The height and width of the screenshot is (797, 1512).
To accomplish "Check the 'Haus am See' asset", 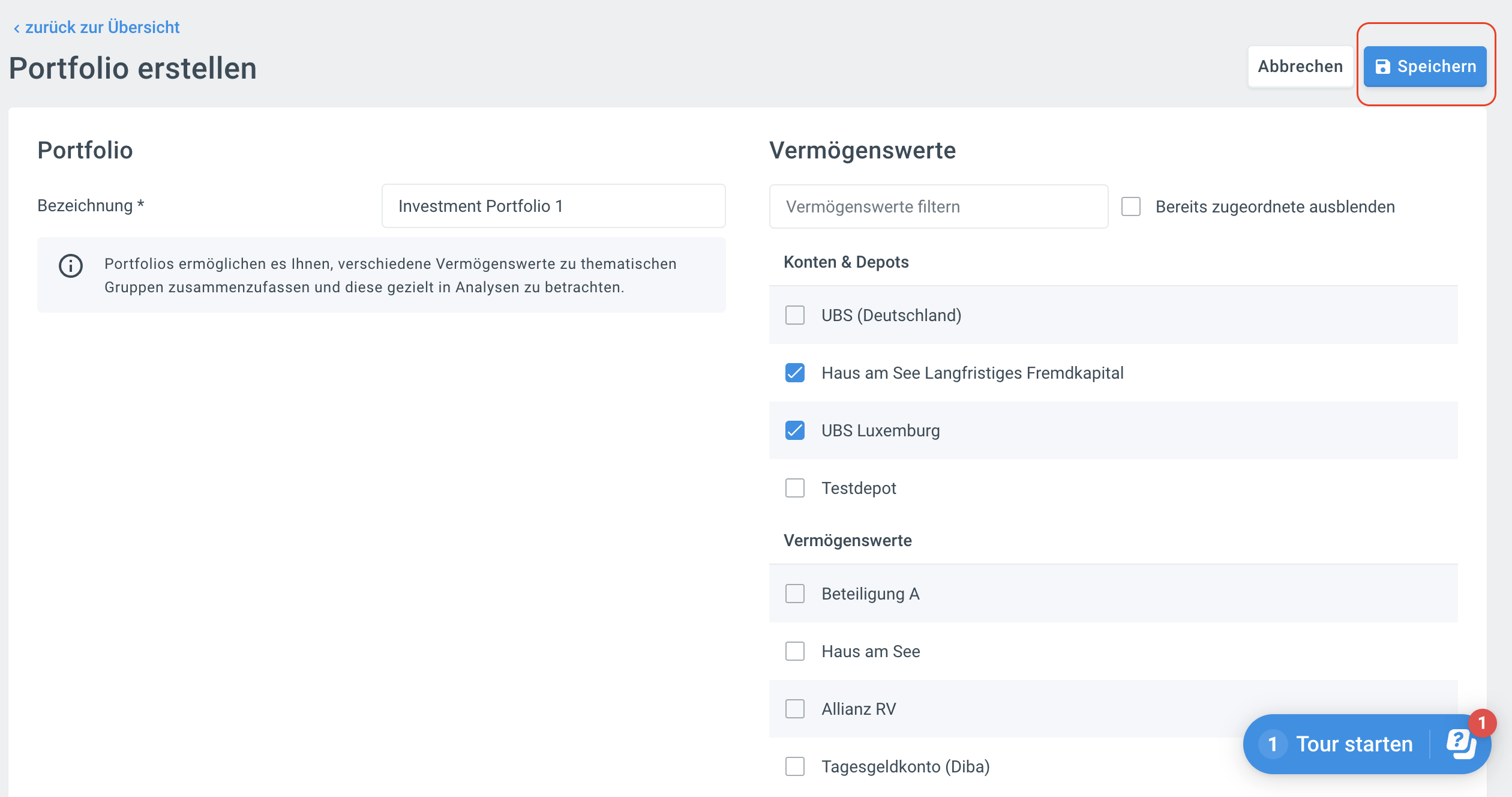I will coord(795,651).
